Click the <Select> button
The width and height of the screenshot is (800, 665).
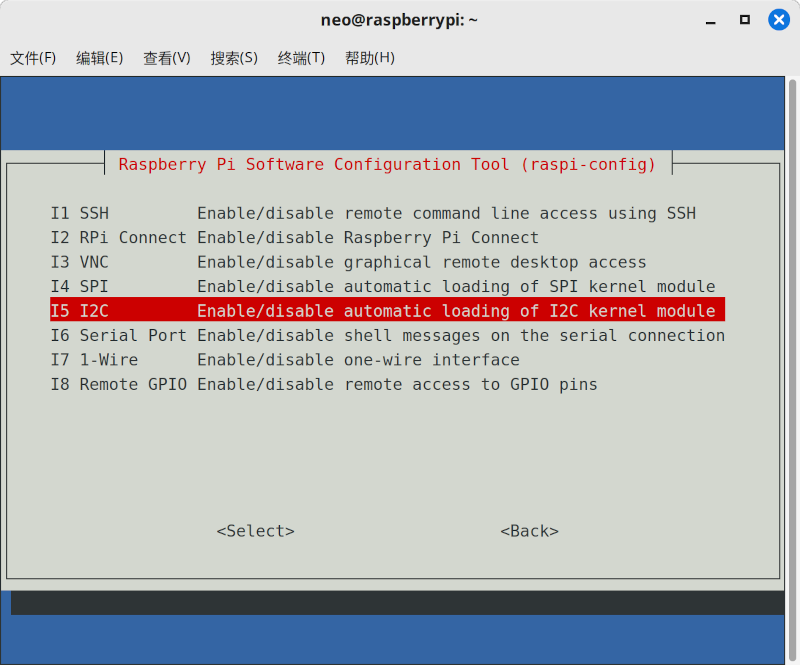coord(256,531)
